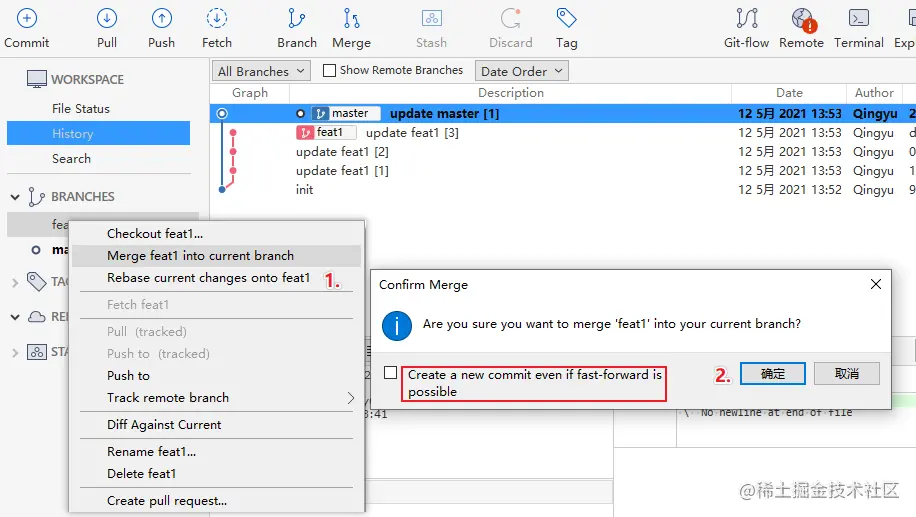Expand Track remote branch submenu arrow
The height and width of the screenshot is (517, 916).
[351, 398]
